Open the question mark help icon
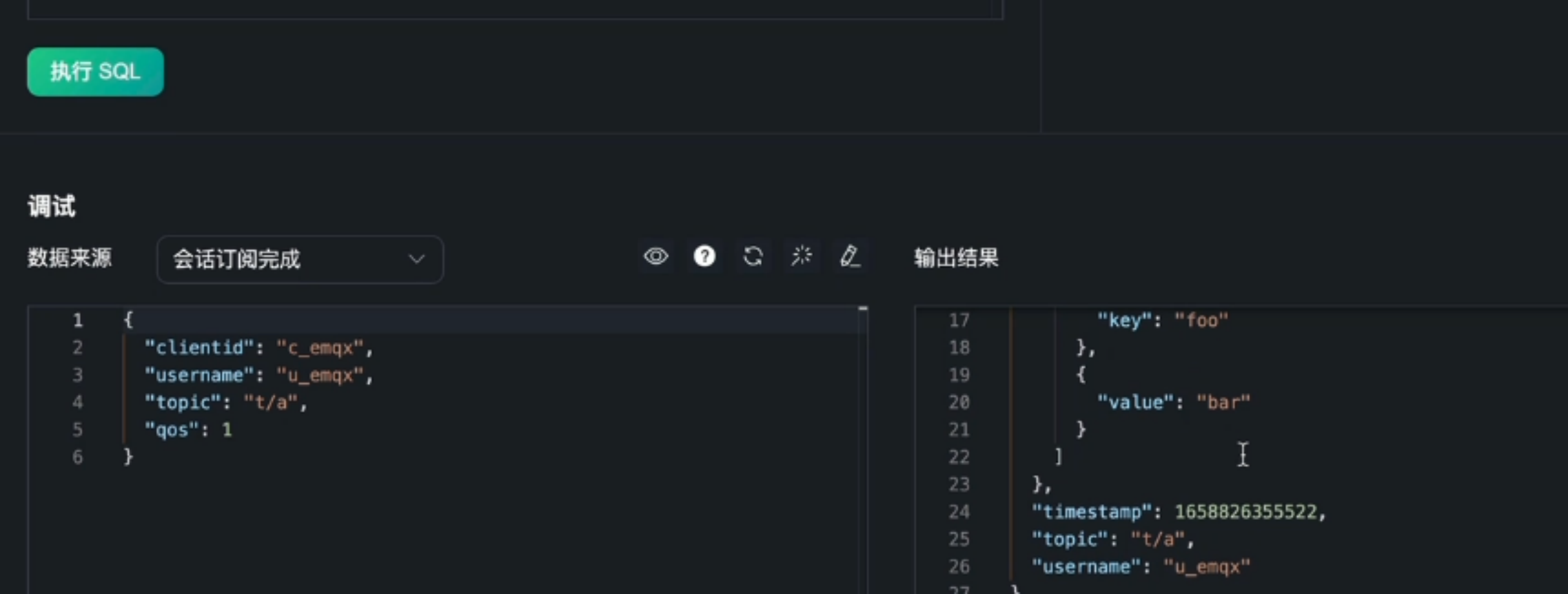1568x594 pixels. (x=704, y=256)
